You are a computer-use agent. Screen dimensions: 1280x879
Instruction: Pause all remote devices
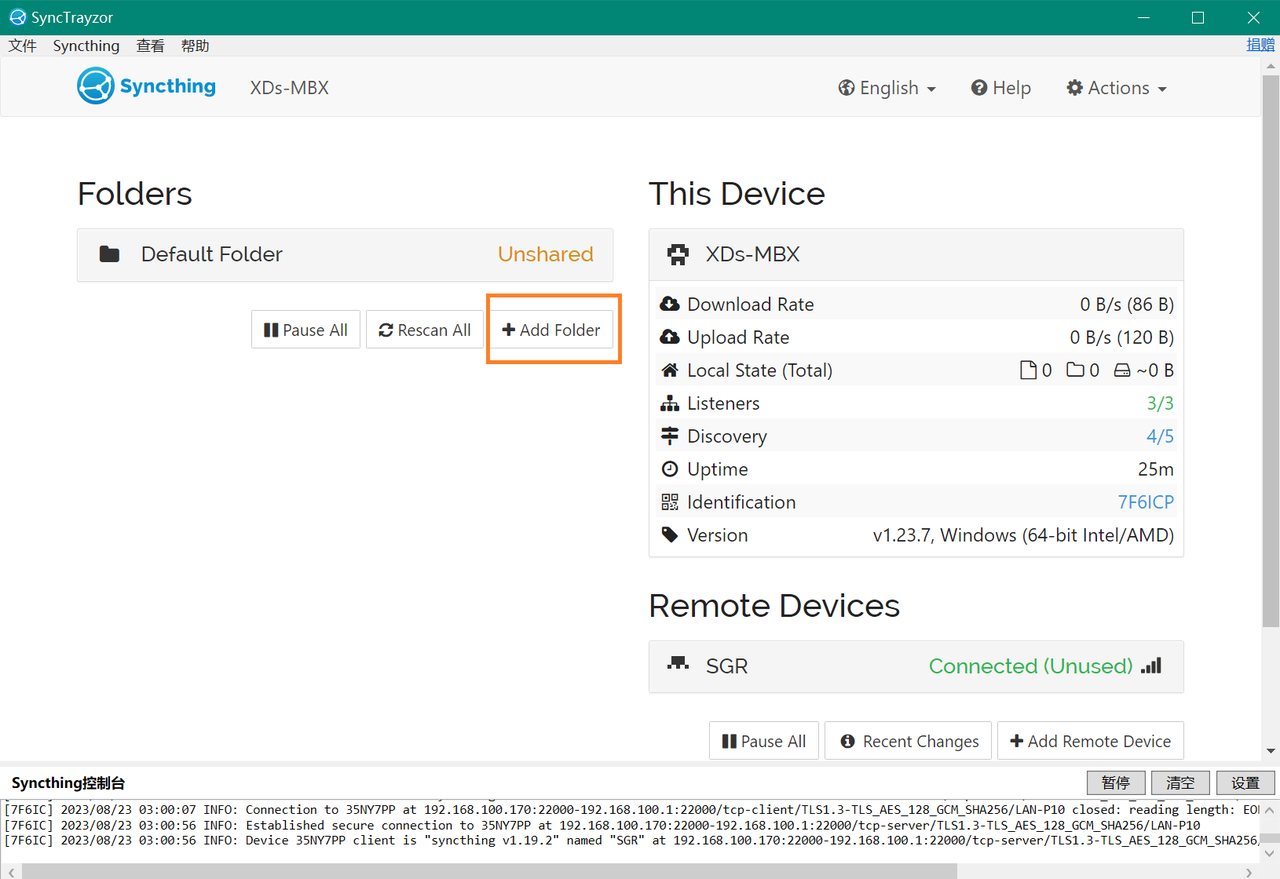coord(764,741)
